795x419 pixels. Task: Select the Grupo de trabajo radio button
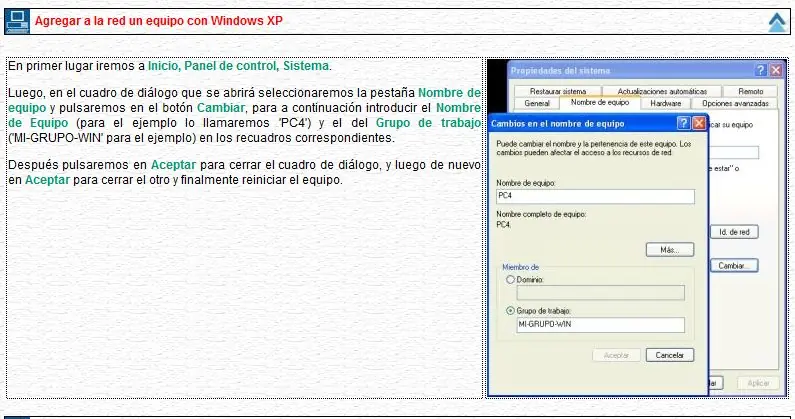(511, 310)
